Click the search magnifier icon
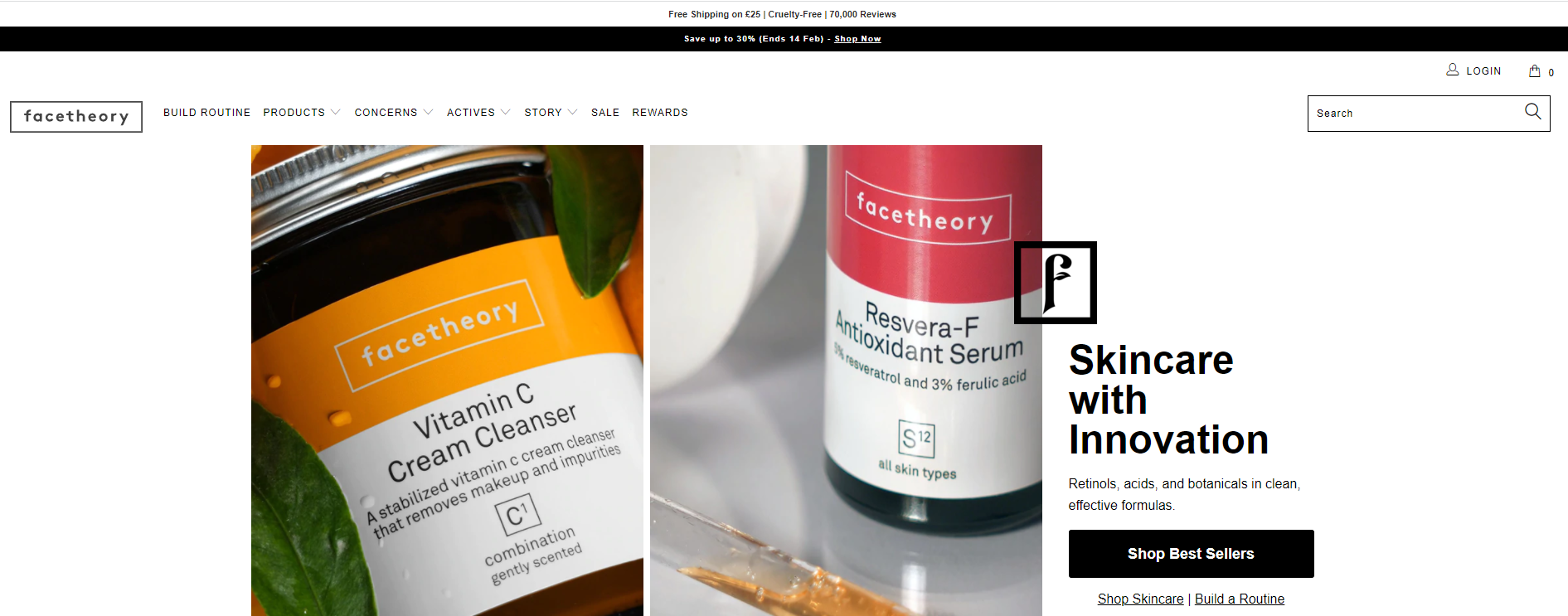This screenshot has height=616, width=1568. [1532, 111]
